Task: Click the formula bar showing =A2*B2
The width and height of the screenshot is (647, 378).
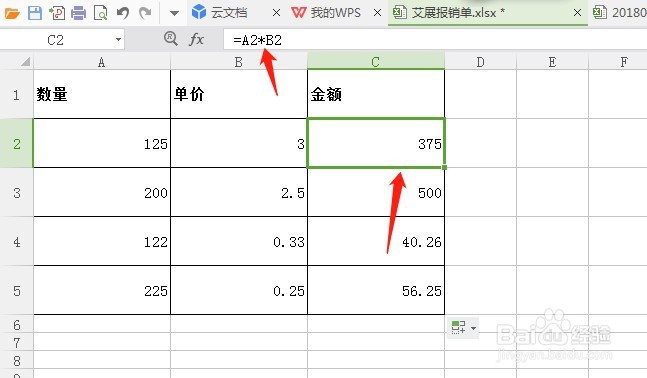Action: click(435, 40)
